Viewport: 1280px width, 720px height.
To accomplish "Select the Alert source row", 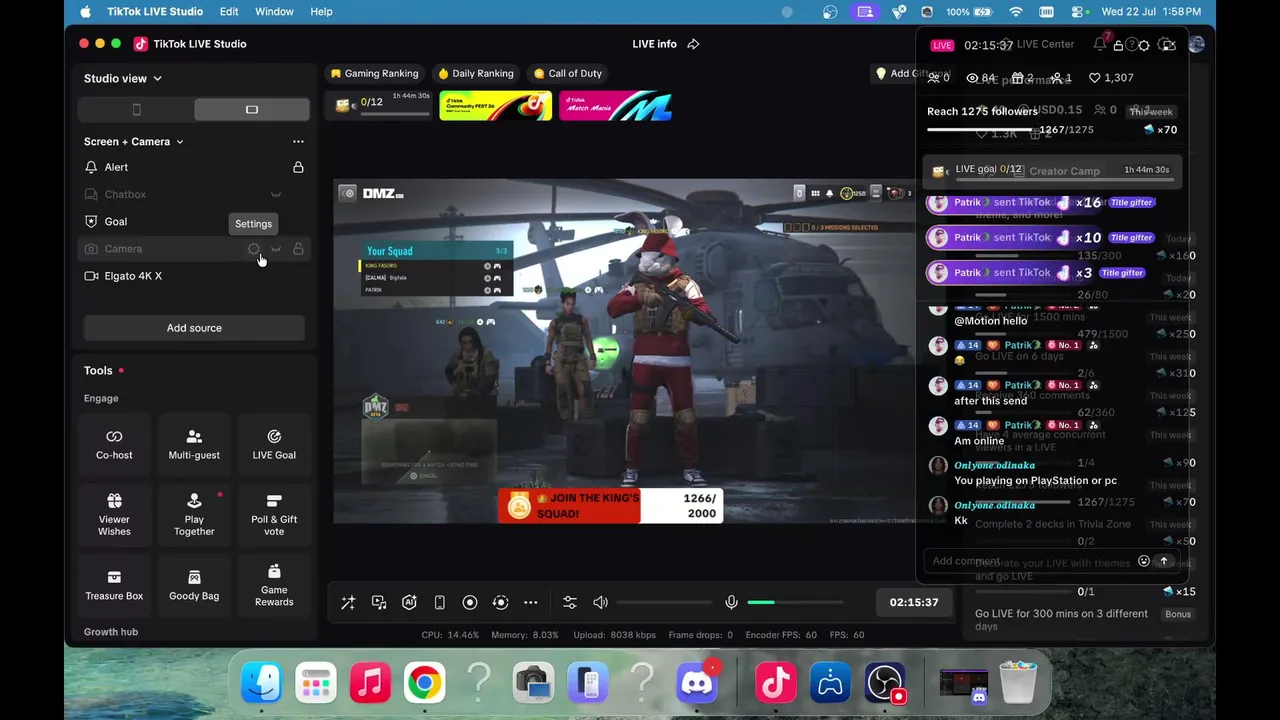I will pyautogui.click(x=194, y=167).
